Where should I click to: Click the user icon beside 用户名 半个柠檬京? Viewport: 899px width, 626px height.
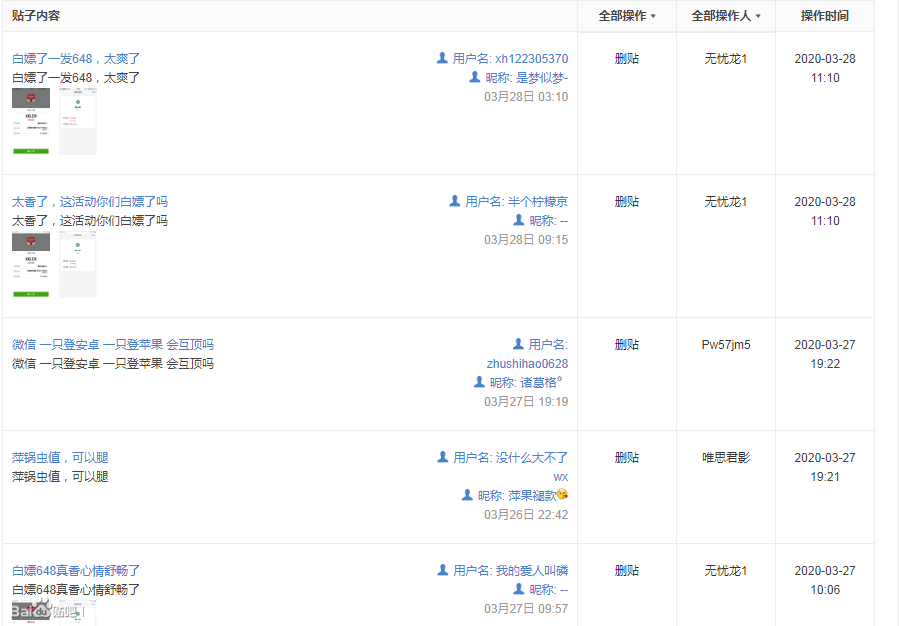click(455, 202)
